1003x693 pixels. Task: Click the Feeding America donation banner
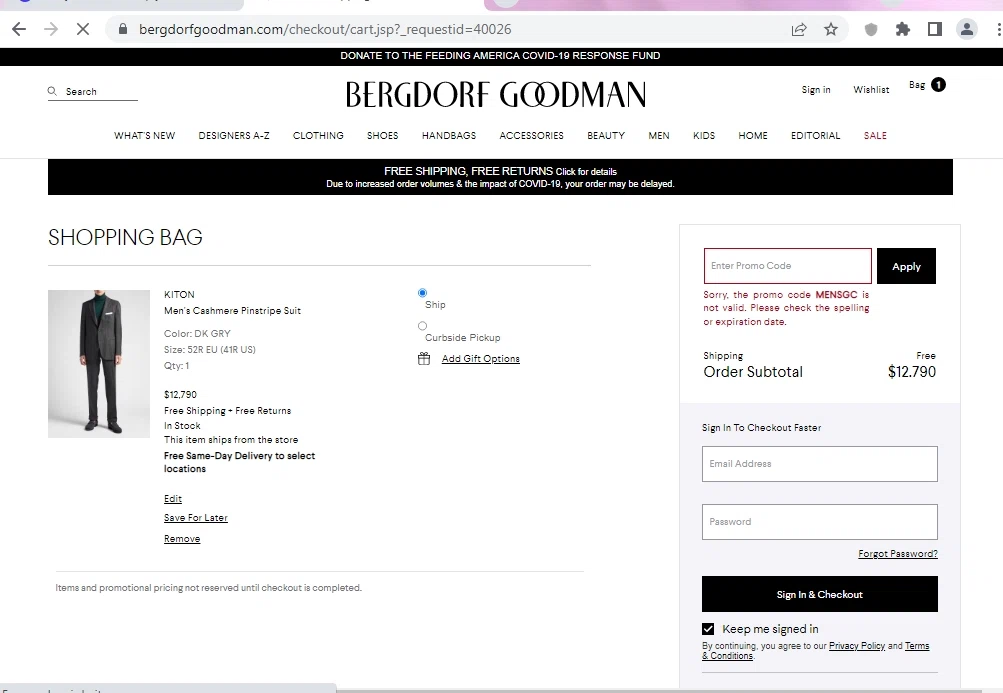(500, 56)
